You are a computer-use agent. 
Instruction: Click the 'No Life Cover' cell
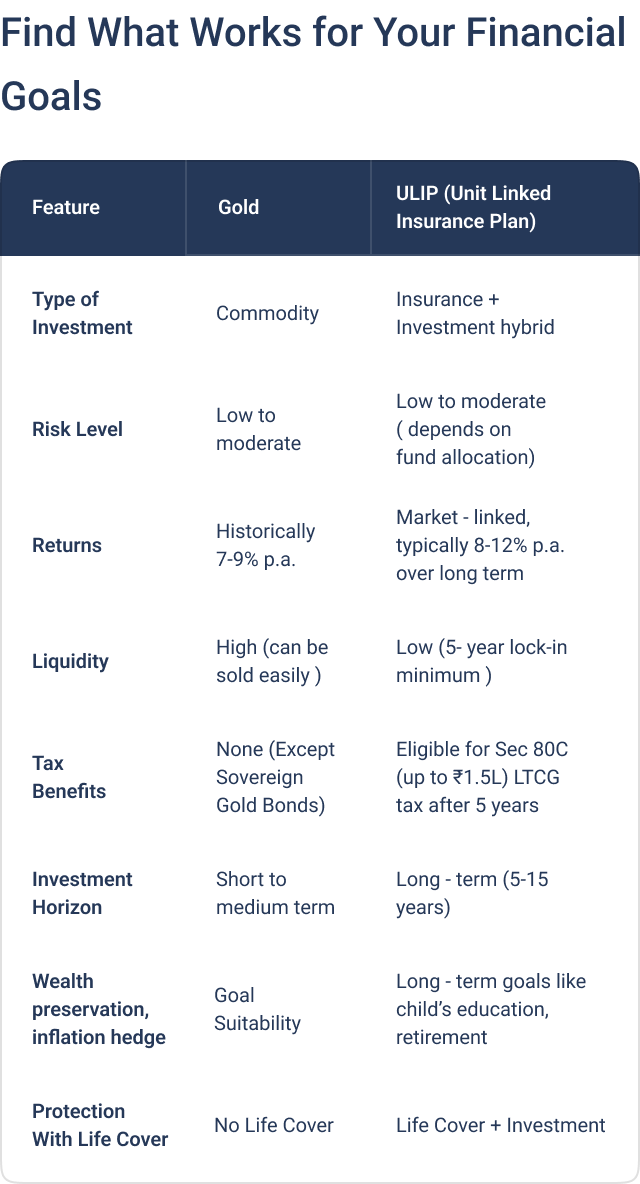click(x=273, y=1125)
